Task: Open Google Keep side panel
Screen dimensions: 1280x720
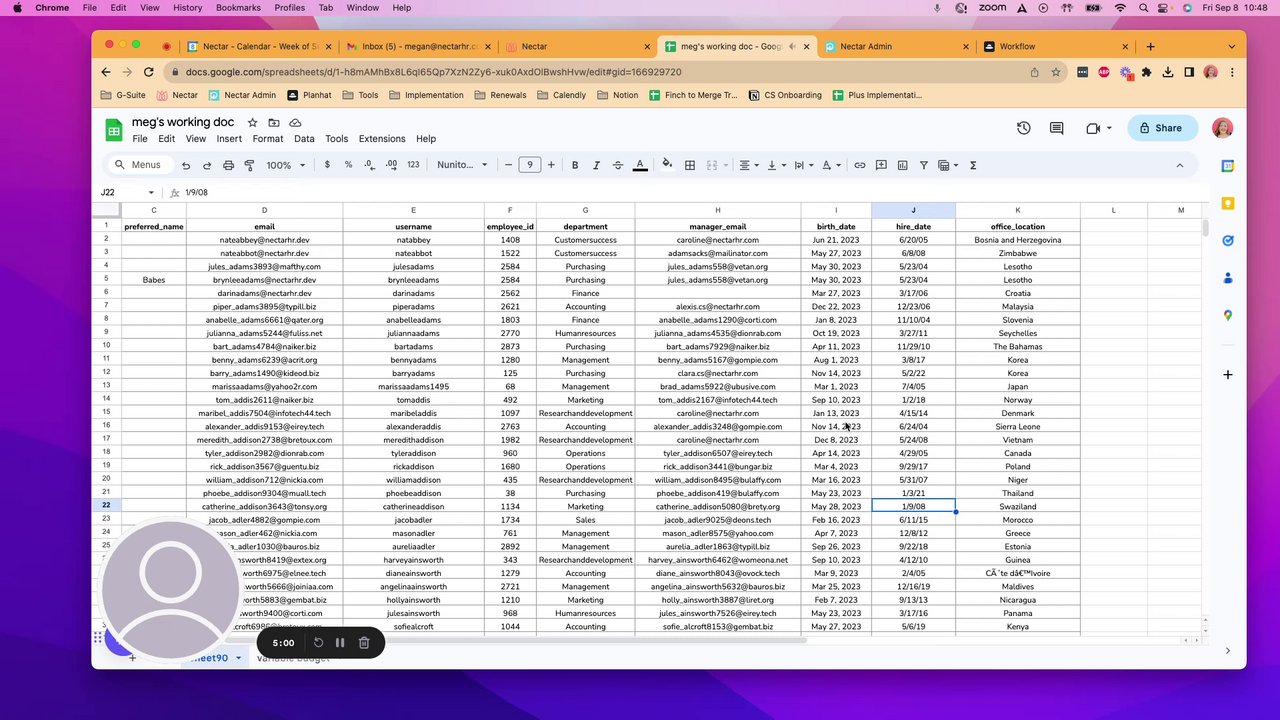Action: click(x=1228, y=203)
